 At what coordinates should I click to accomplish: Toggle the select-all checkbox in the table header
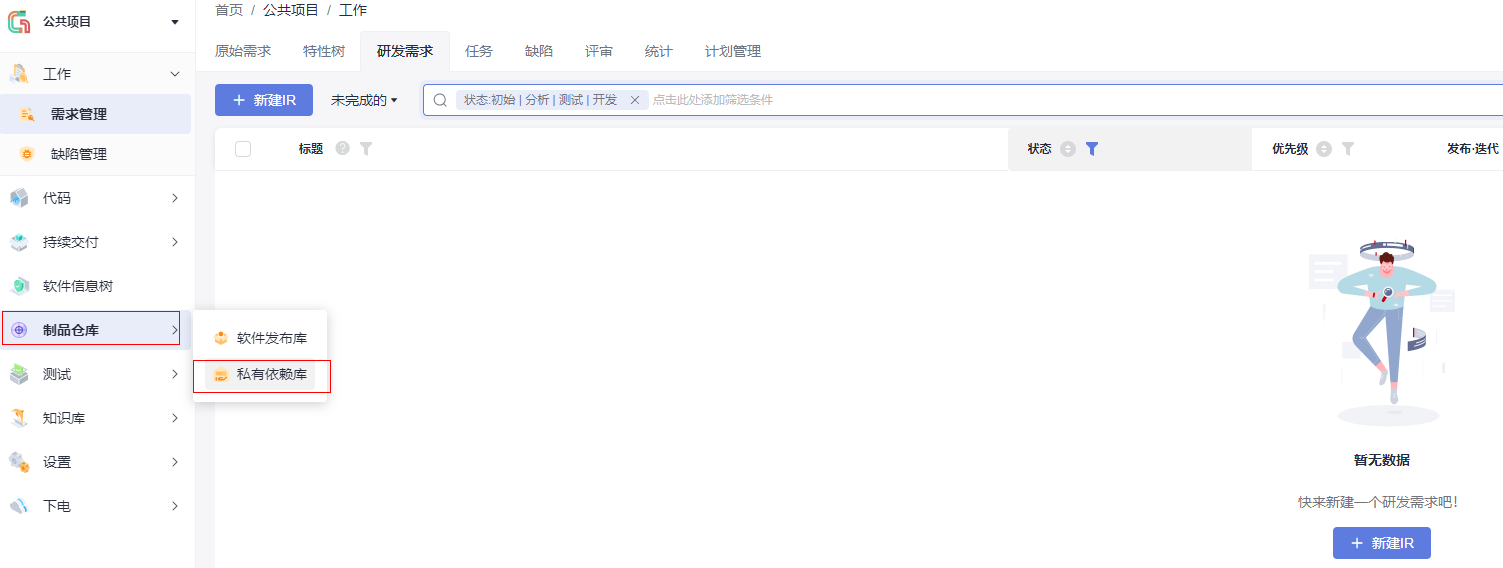click(243, 149)
